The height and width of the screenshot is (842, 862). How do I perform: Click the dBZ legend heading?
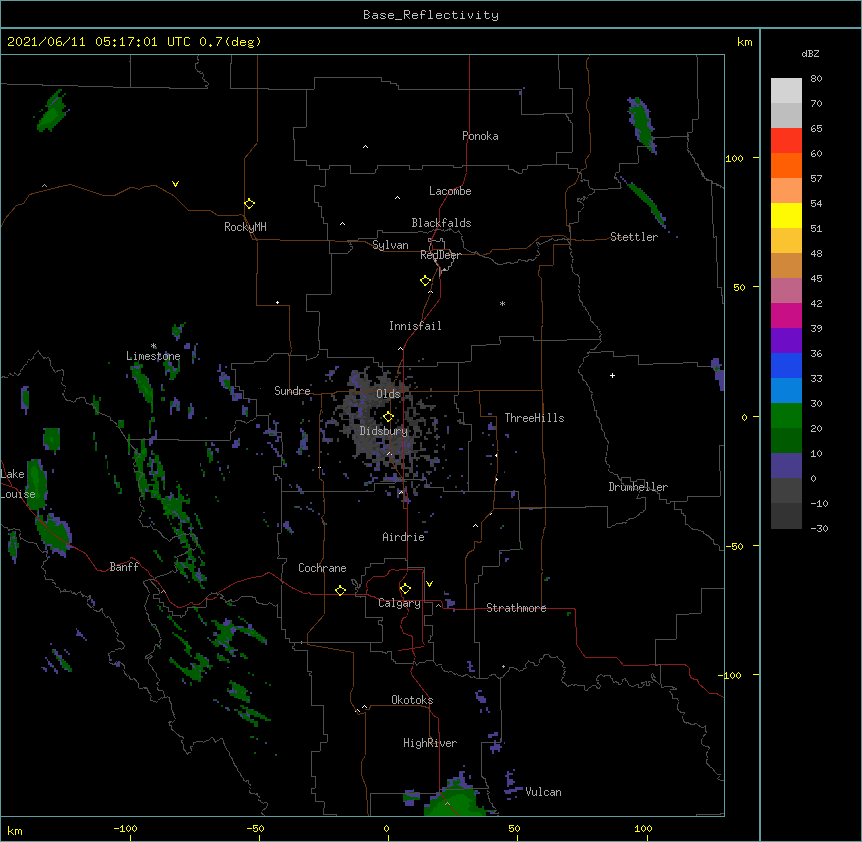point(810,54)
